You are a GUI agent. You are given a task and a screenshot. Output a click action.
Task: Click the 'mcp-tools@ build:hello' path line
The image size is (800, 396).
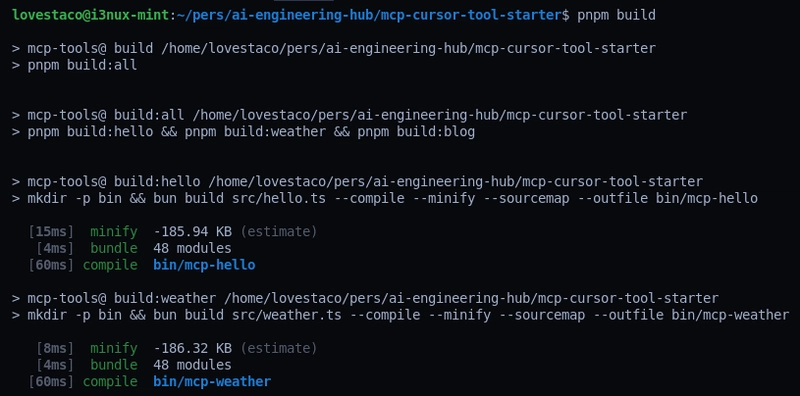point(357,181)
